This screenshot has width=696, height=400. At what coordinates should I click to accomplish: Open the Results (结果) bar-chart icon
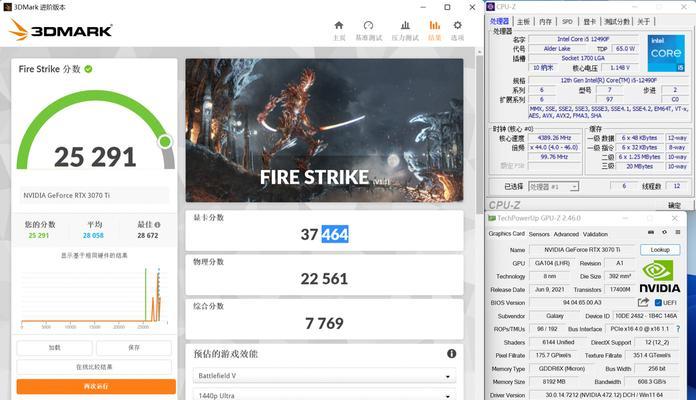point(435,25)
